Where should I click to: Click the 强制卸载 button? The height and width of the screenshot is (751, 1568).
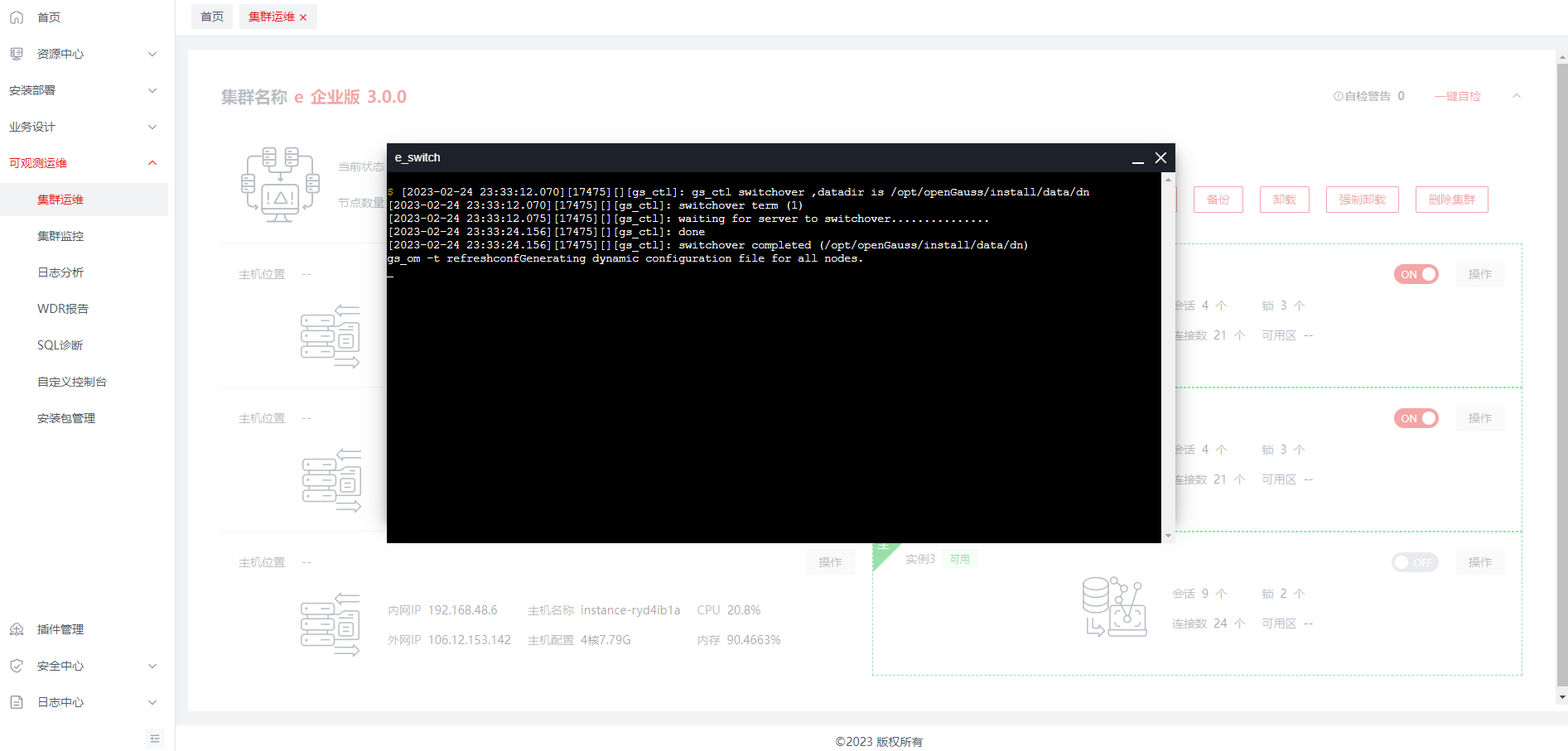pyautogui.click(x=1362, y=200)
